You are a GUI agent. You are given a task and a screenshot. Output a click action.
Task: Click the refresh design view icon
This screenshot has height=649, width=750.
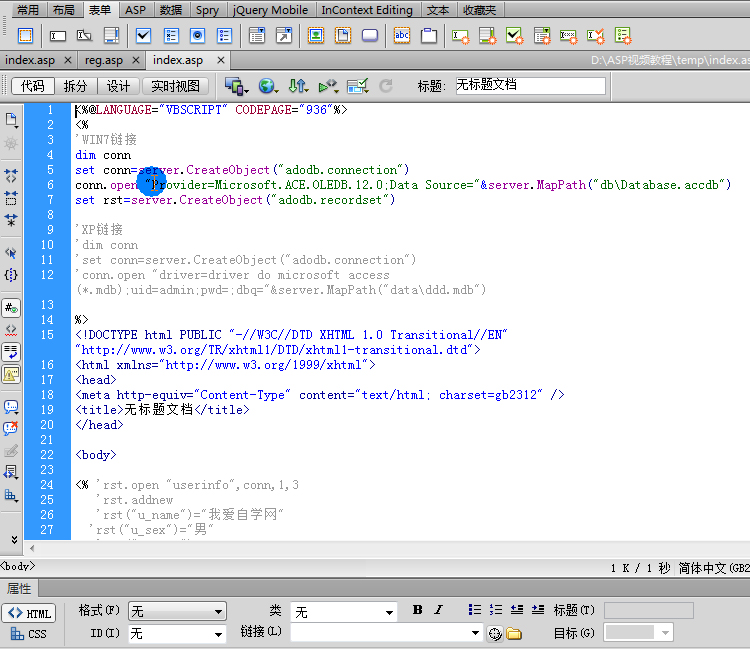coord(386,86)
